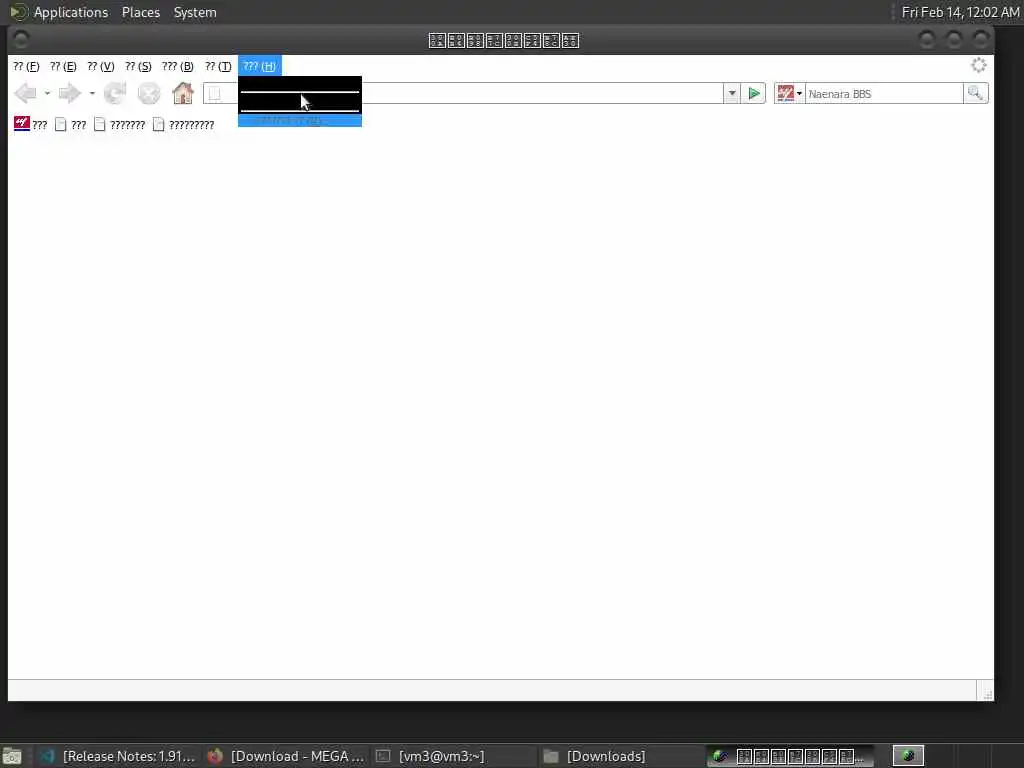This screenshot has width=1024, height=768.
Task: Close the (H) Help menu
Action: 260,66
